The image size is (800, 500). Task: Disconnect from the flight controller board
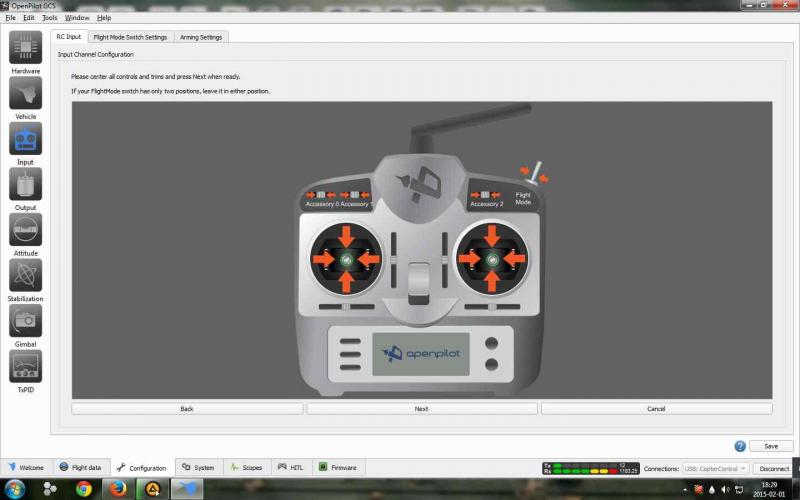click(773, 468)
